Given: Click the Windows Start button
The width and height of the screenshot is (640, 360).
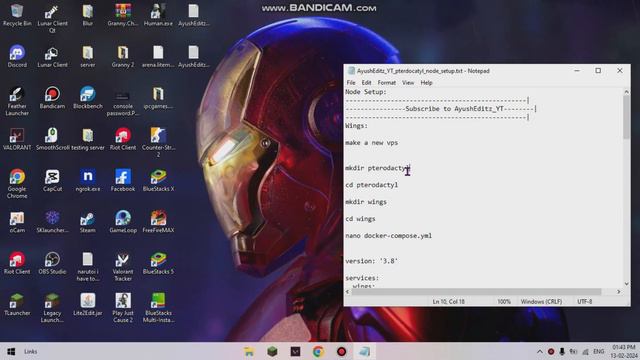Looking at the screenshot, I should coord(11,351).
